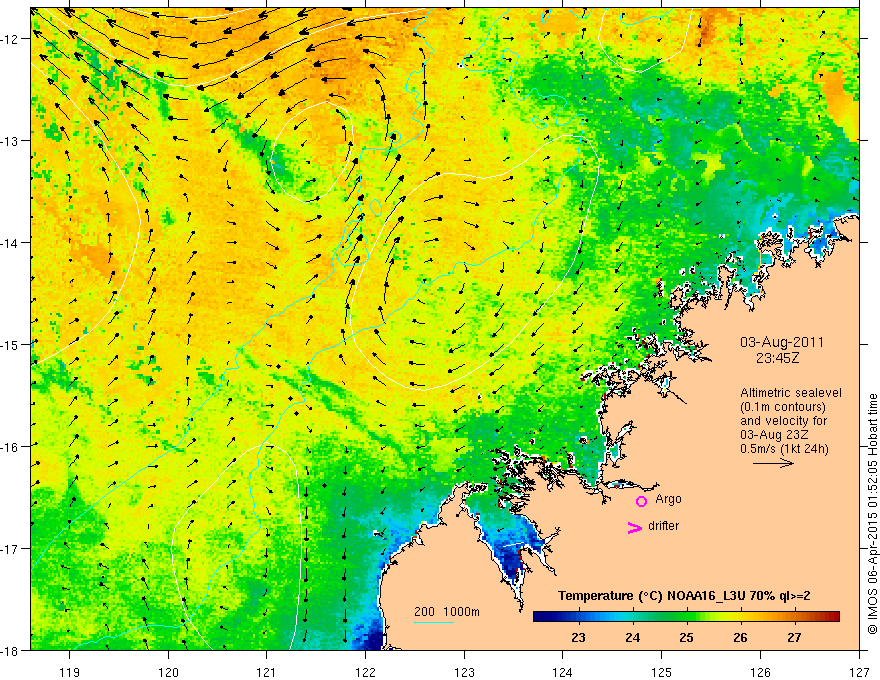Viewport: 880px width, 680px height.
Task: Click the colorbar tick label 24
Action: pyautogui.click(x=632, y=637)
